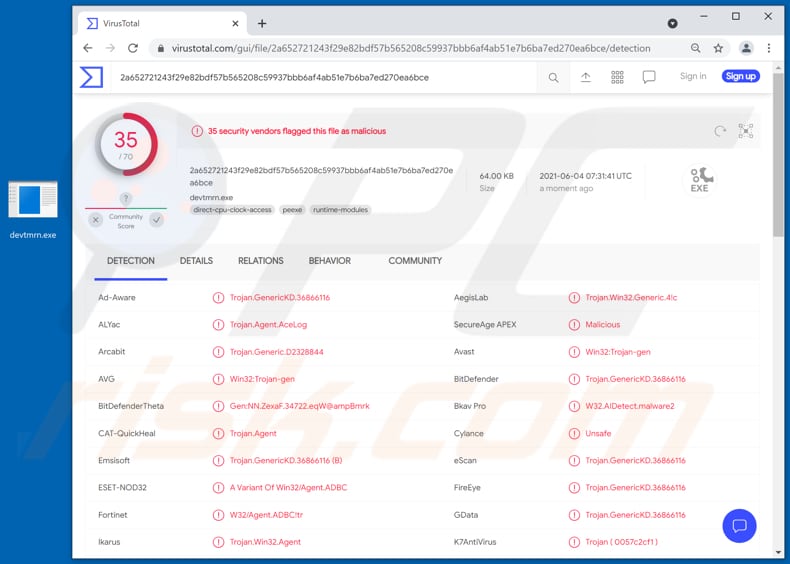Click AVG detection Win32:Trojan-gen
Image resolution: width=790 pixels, height=564 pixels.
tap(262, 379)
